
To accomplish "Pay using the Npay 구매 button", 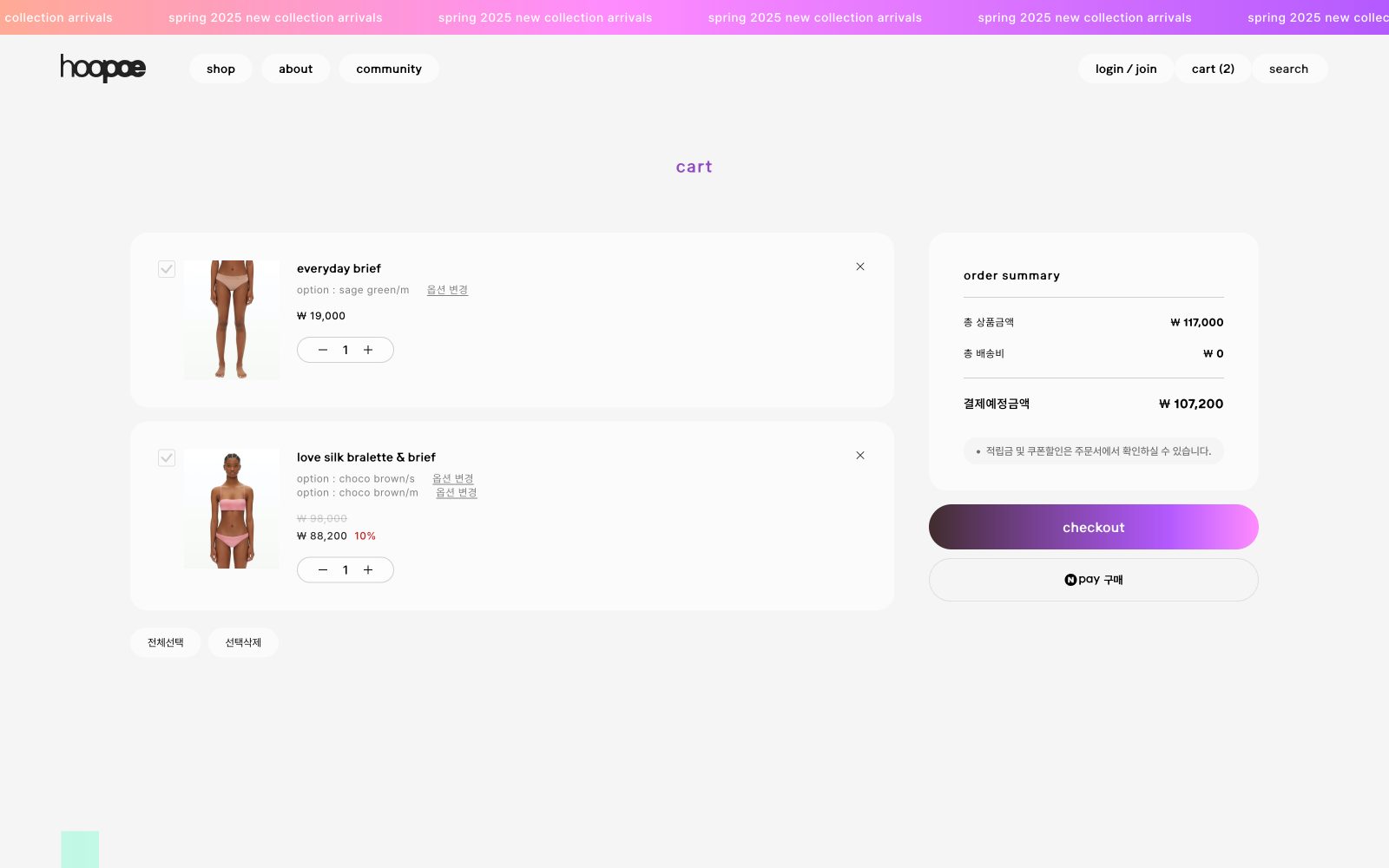I will [1093, 580].
